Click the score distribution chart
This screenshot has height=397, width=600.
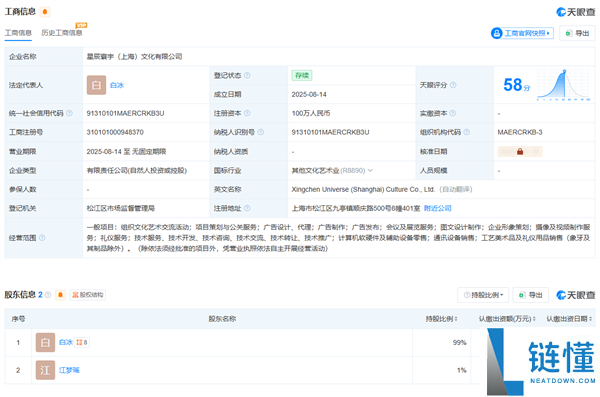coord(563,85)
